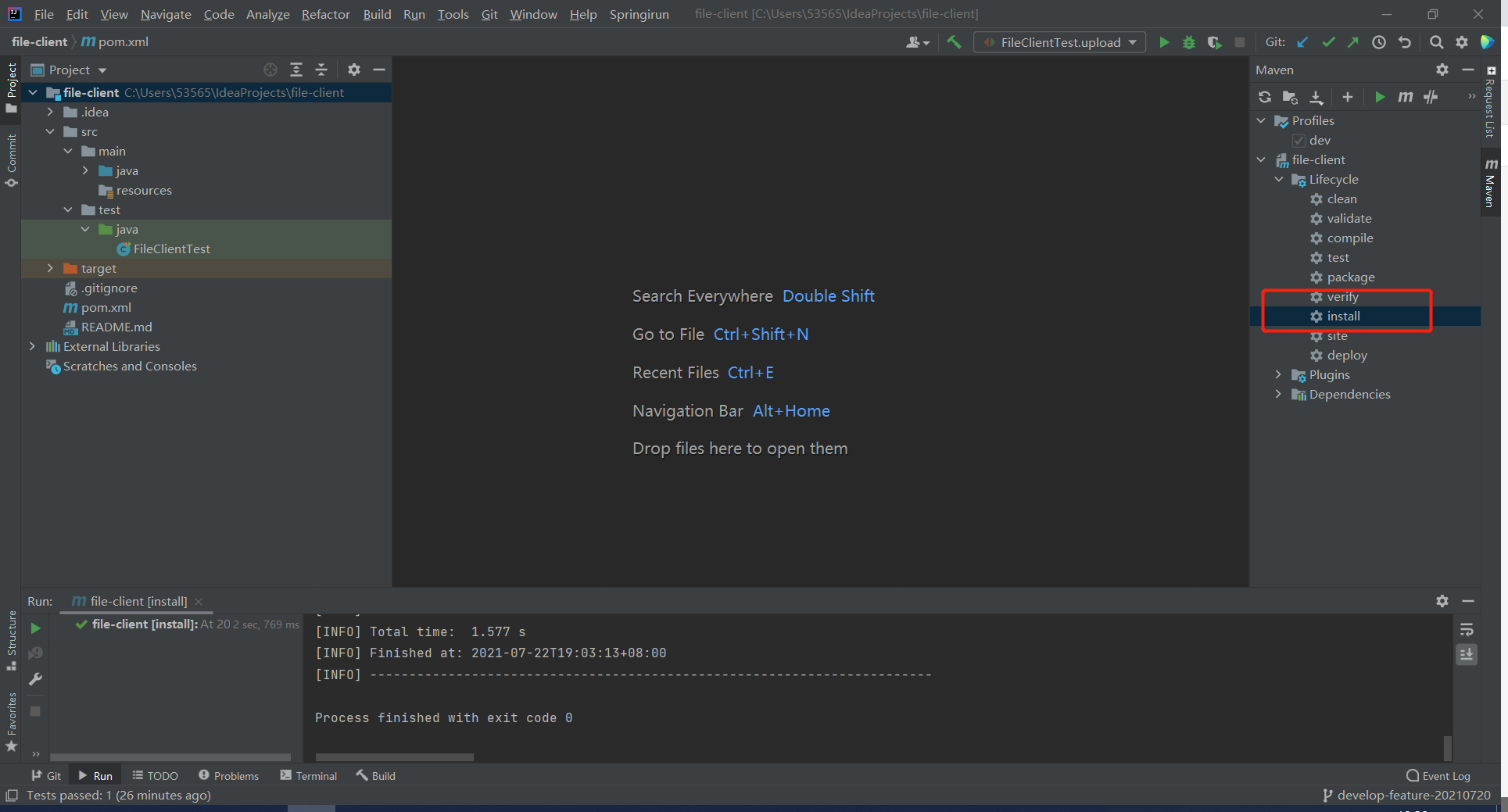The image size is (1508, 812).
Task: Toggle soft-wrap in Run console
Action: click(1467, 630)
